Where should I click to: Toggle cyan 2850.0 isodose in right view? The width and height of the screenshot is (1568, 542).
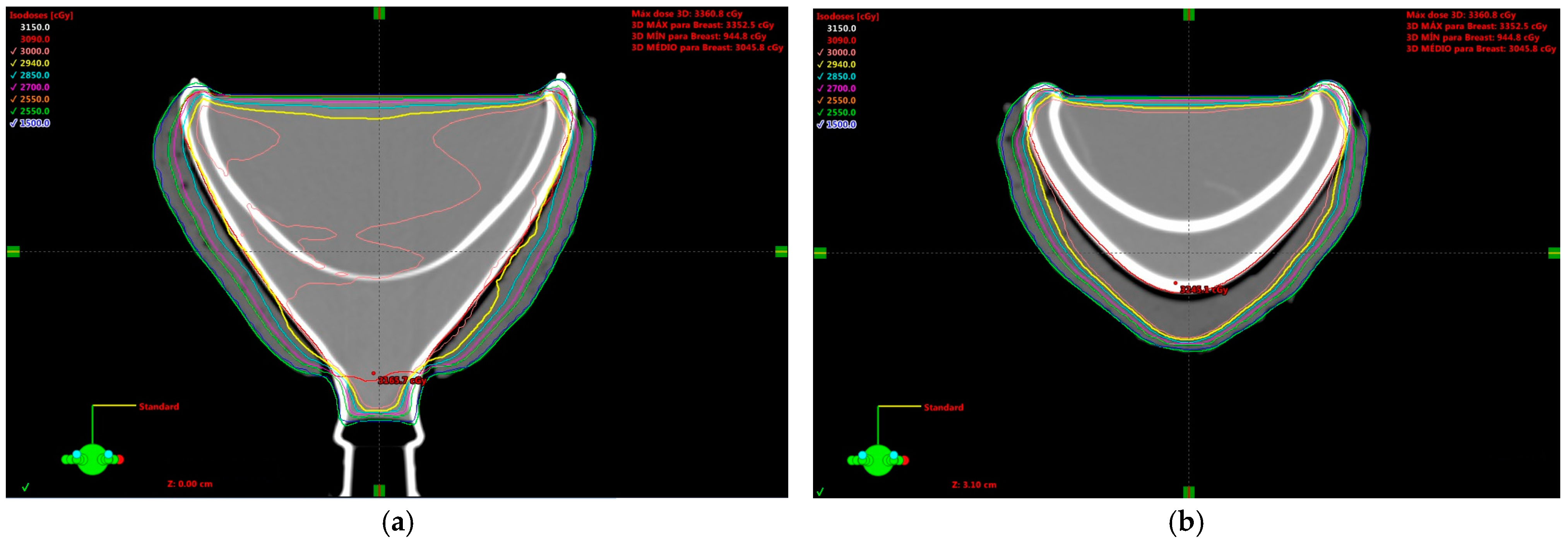click(x=820, y=77)
